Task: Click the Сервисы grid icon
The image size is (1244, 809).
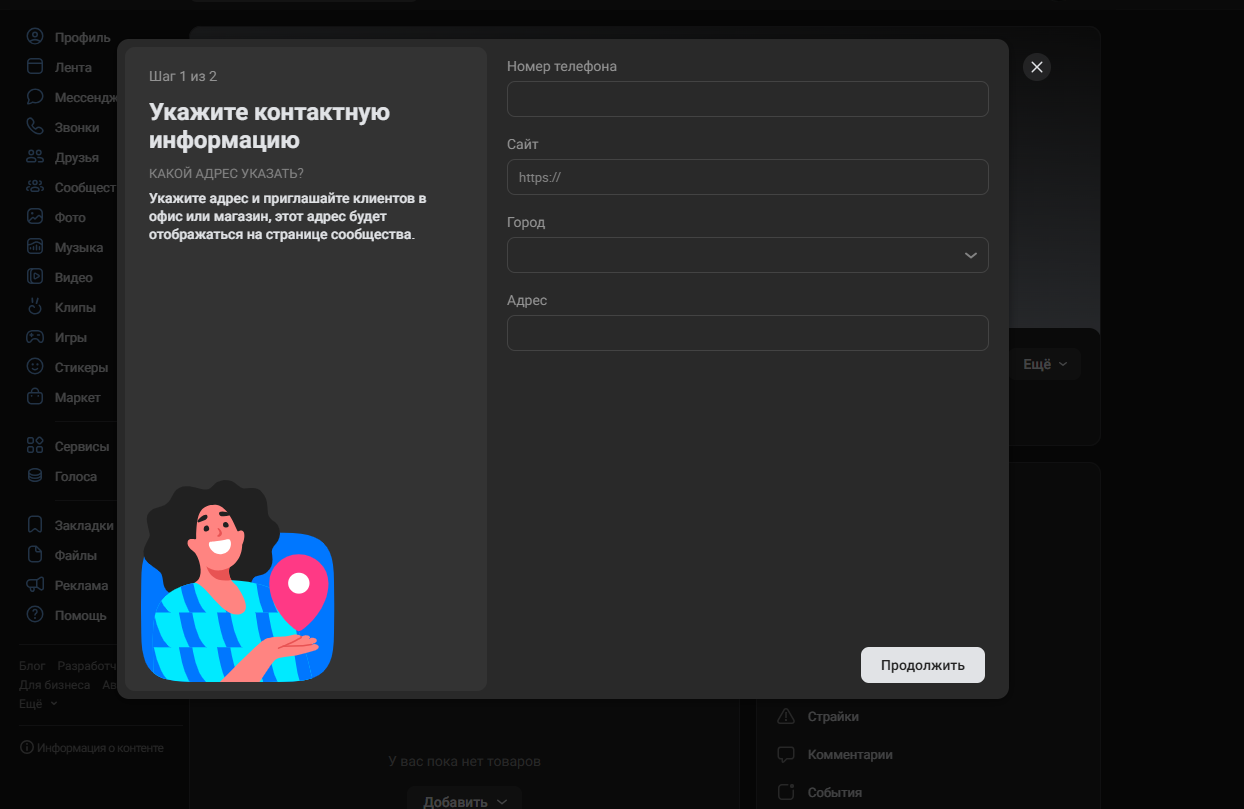Action: point(35,446)
